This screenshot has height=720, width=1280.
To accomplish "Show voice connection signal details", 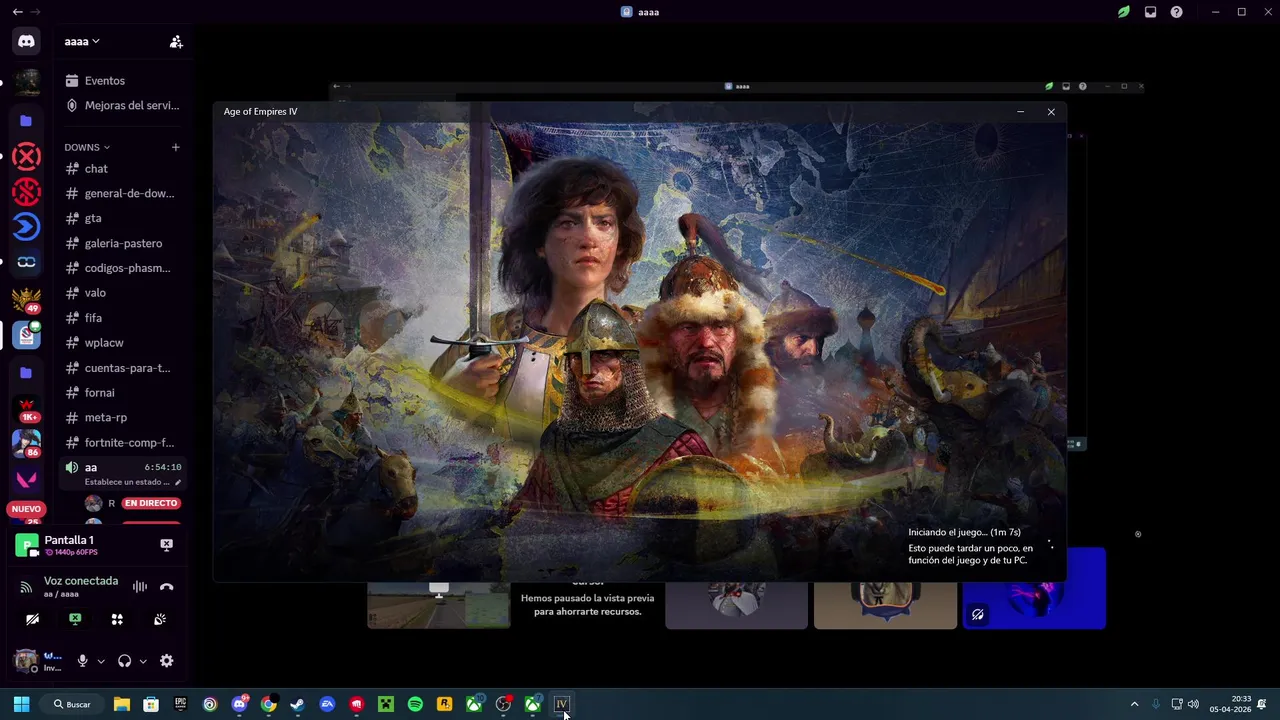I will pyautogui.click(x=26, y=587).
